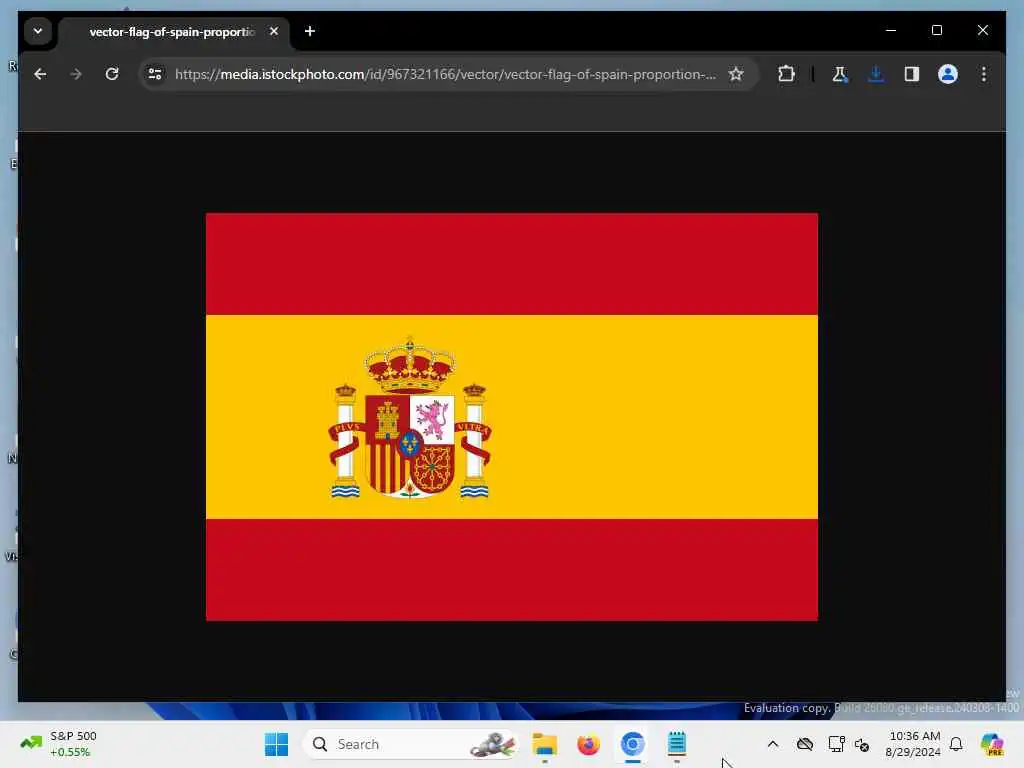Show downloads from the toolbar
This screenshot has height=768, width=1024.
(x=876, y=74)
